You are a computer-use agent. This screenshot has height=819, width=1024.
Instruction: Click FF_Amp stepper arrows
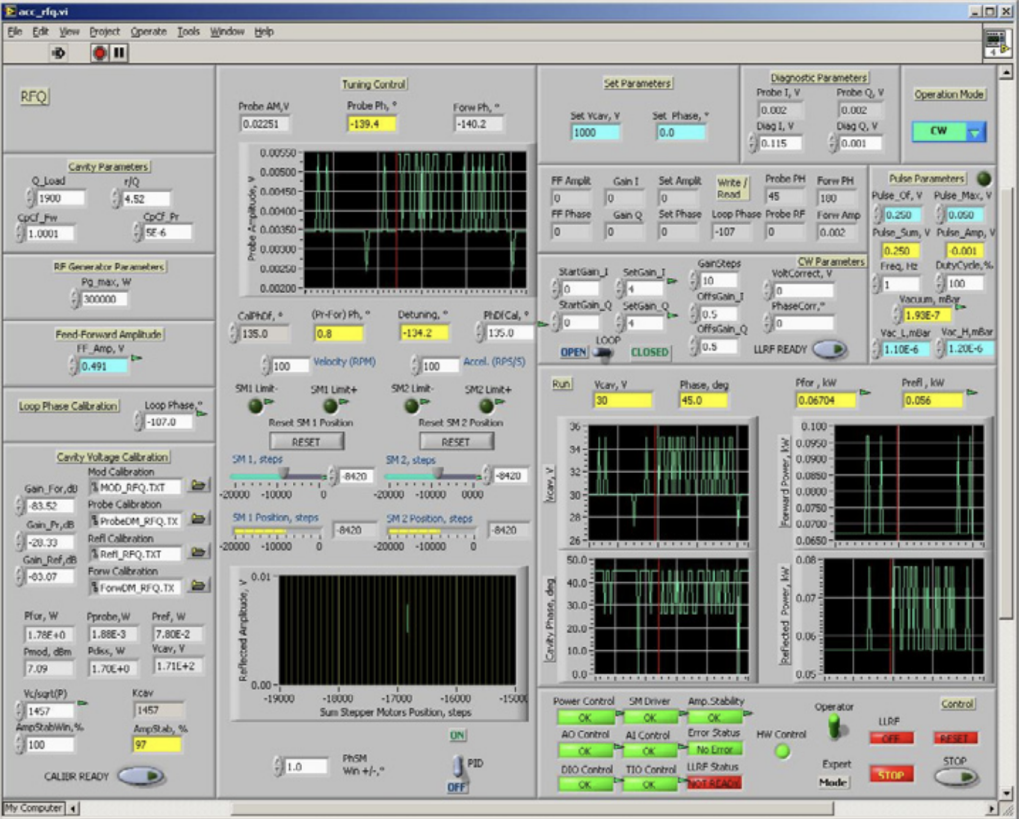pos(73,366)
